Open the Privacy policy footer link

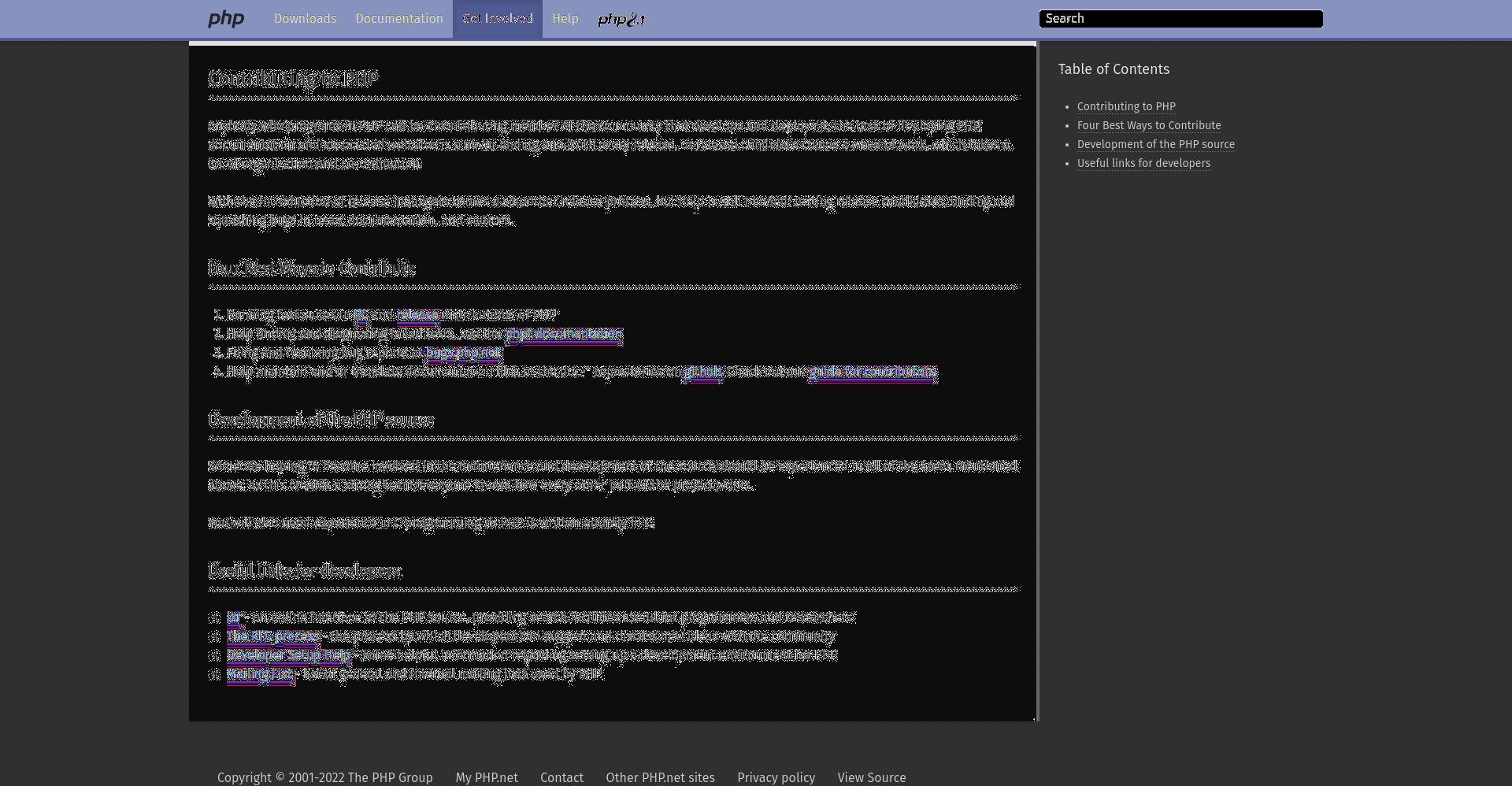[776, 777]
